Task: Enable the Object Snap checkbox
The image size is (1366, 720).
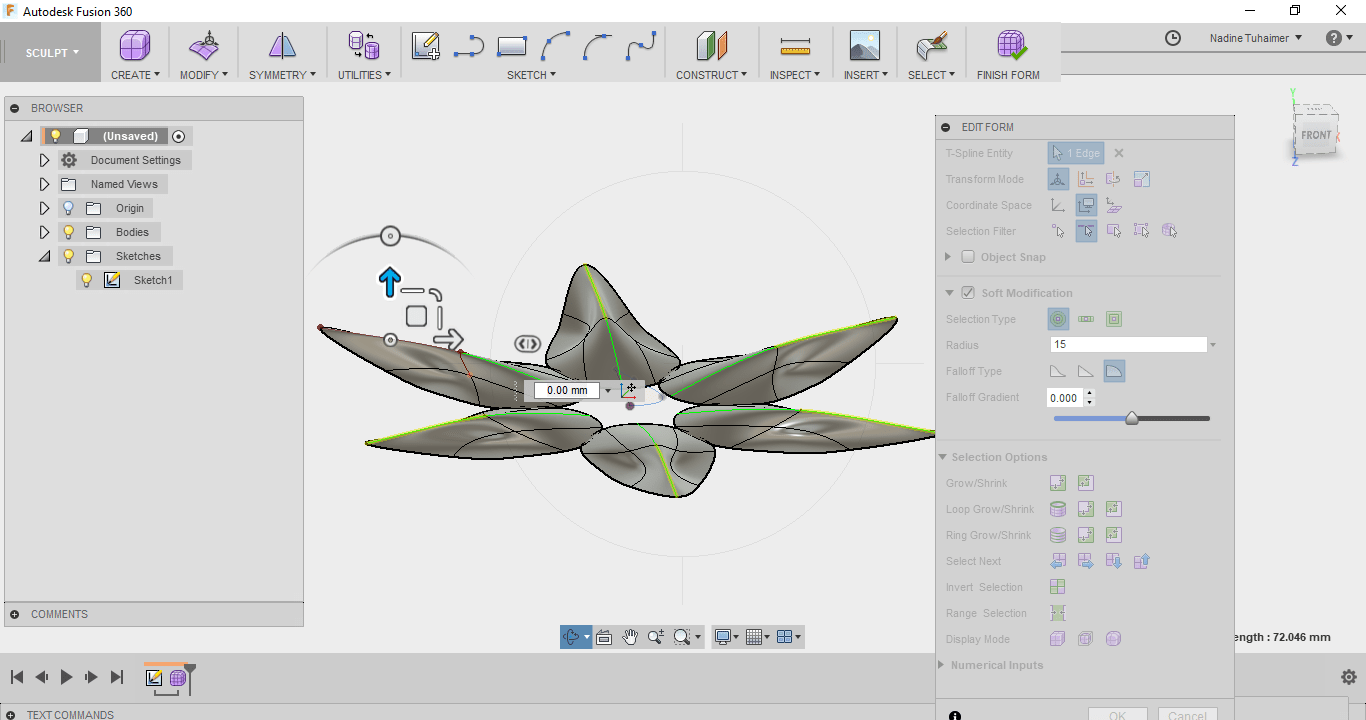Action: (x=968, y=257)
